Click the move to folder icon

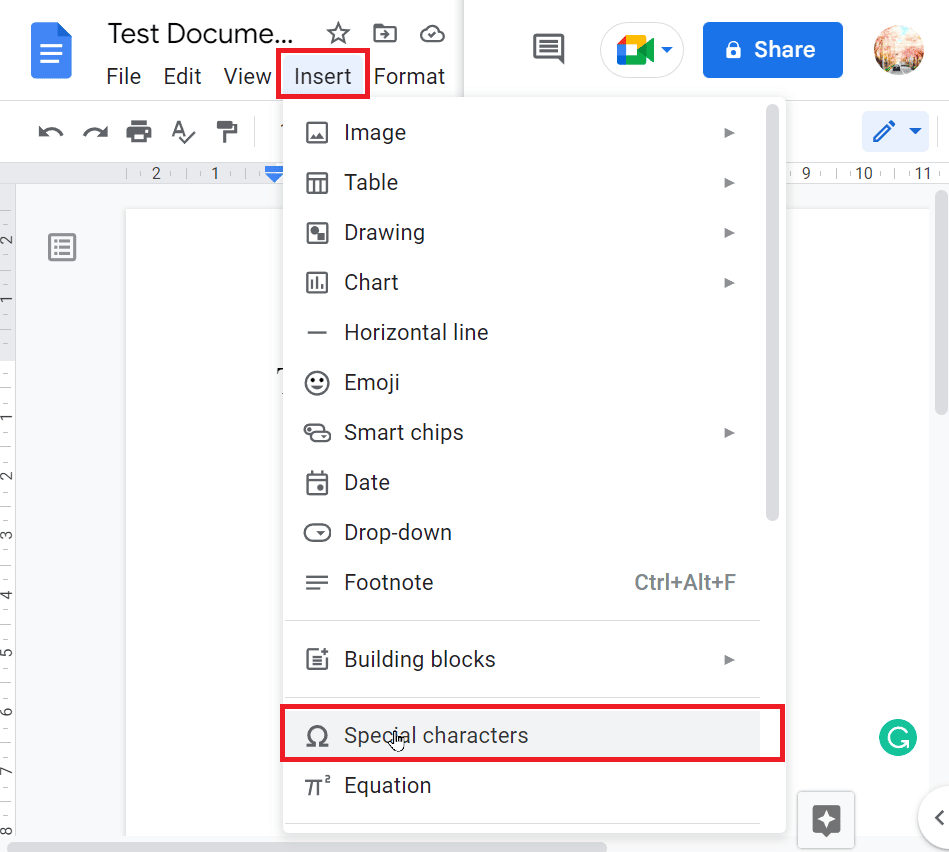385,33
